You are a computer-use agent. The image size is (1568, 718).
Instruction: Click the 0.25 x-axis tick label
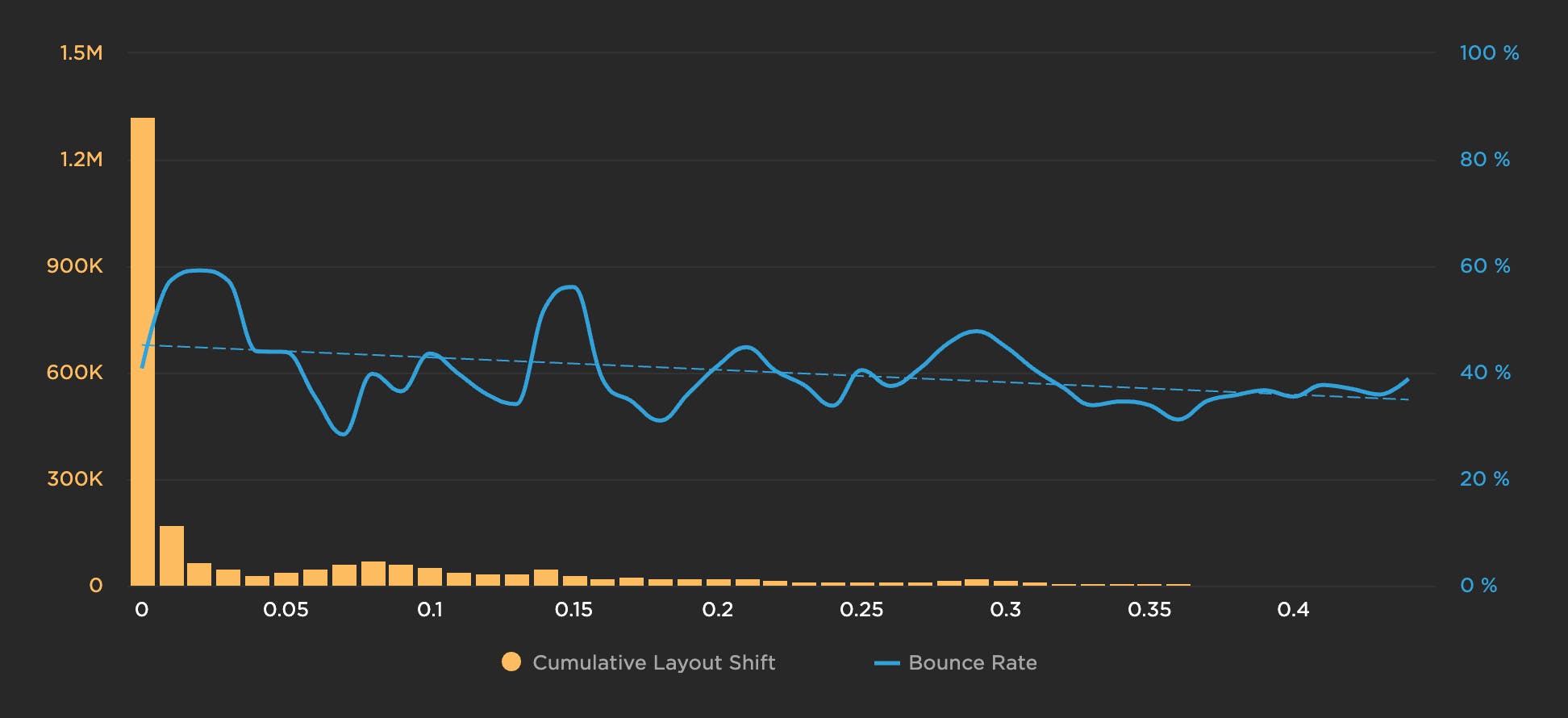click(861, 610)
